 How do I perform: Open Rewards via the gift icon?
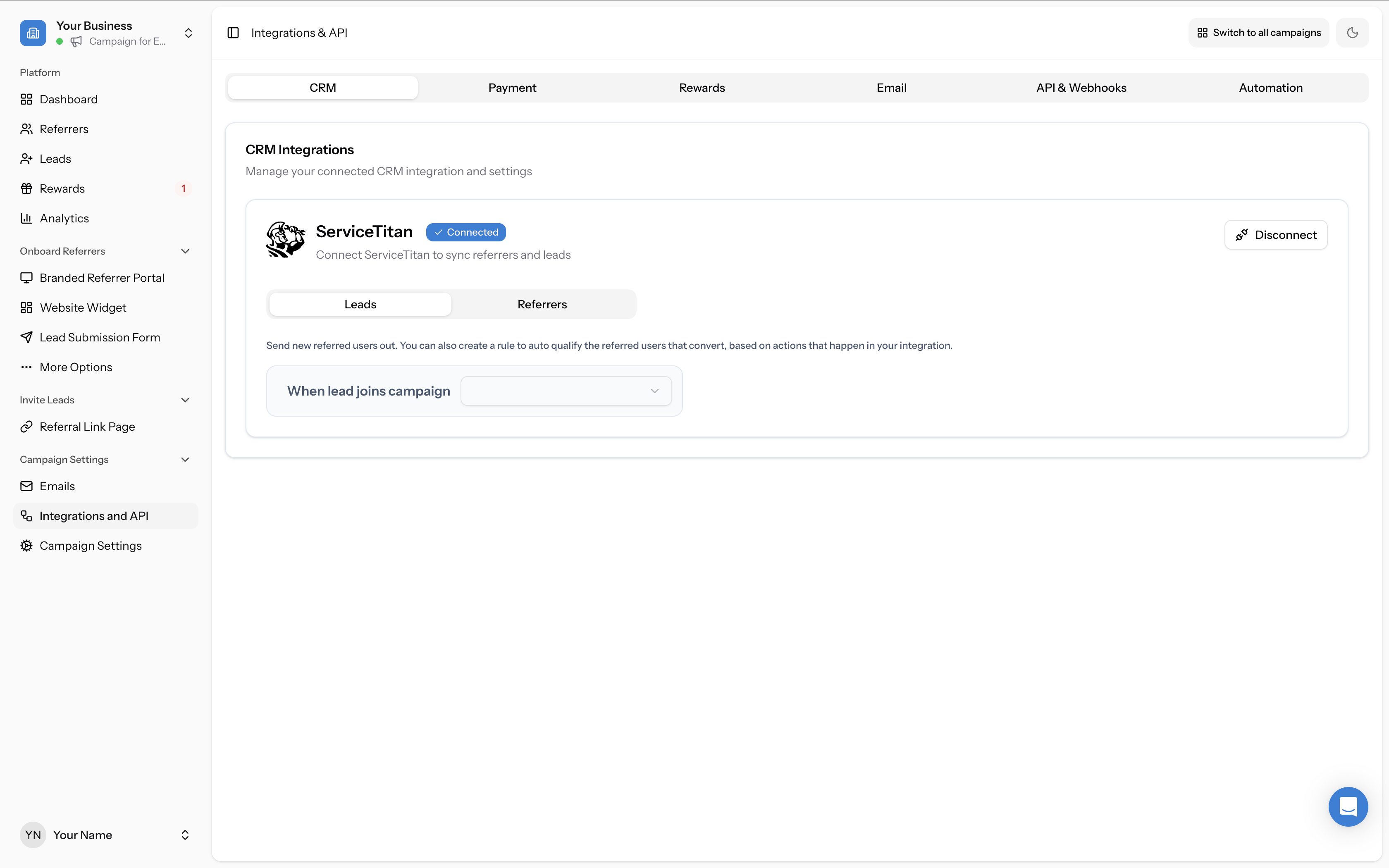(26, 188)
